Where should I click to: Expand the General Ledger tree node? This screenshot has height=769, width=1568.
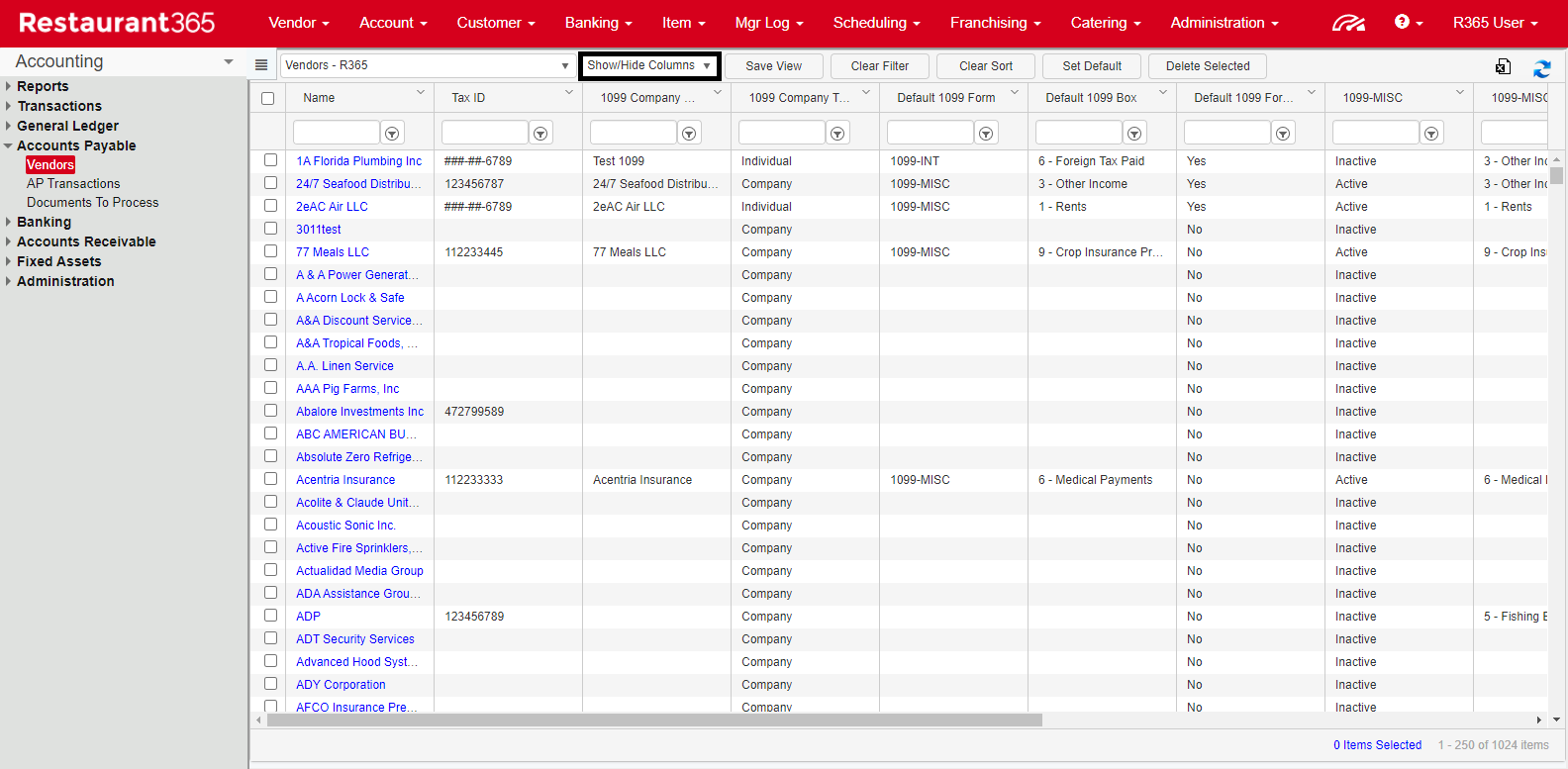[x=8, y=126]
